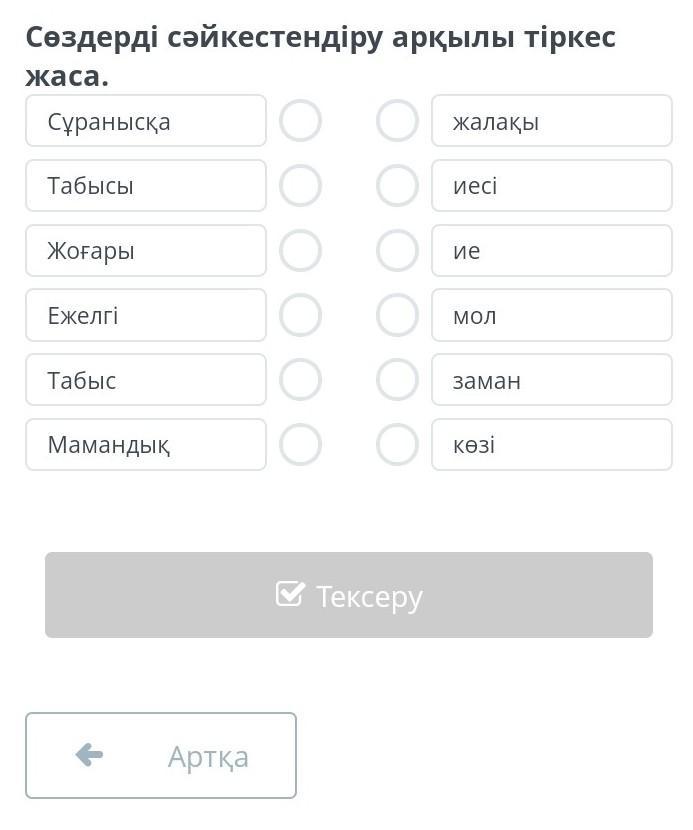Select the radio circle beside заман
Image resolution: width=693 pixels, height=830 pixels.
click(x=397, y=380)
